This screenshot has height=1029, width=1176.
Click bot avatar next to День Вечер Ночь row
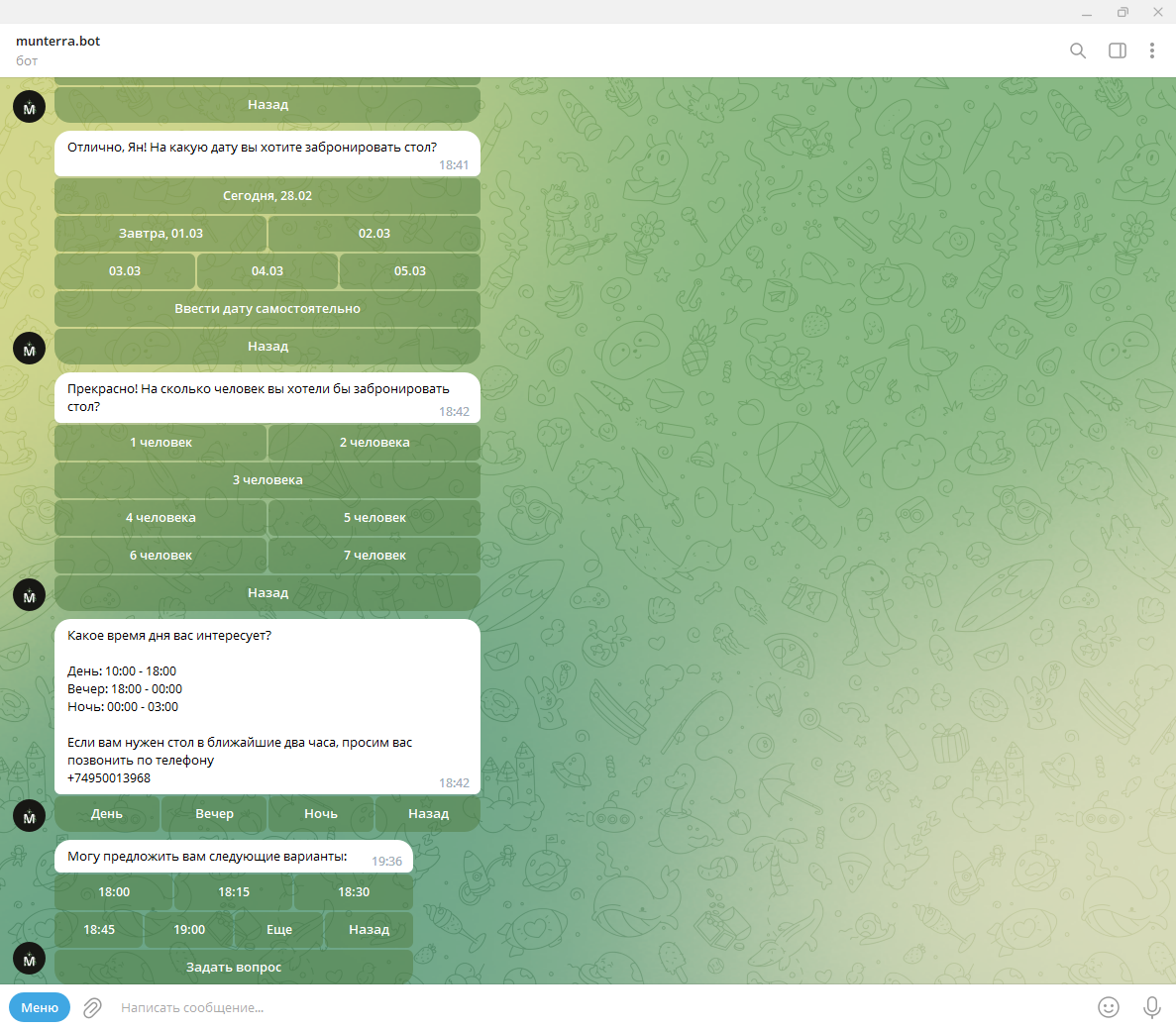(30, 816)
